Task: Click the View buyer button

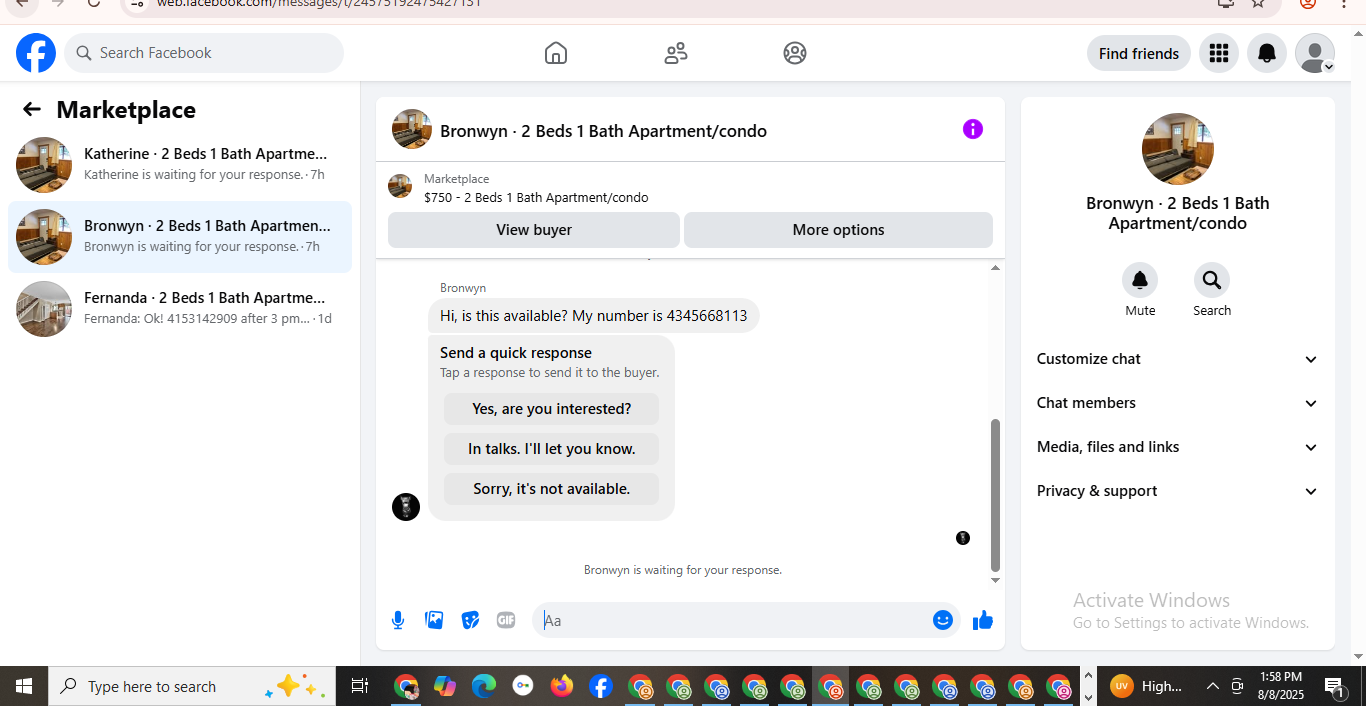Action: pyautogui.click(x=534, y=230)
